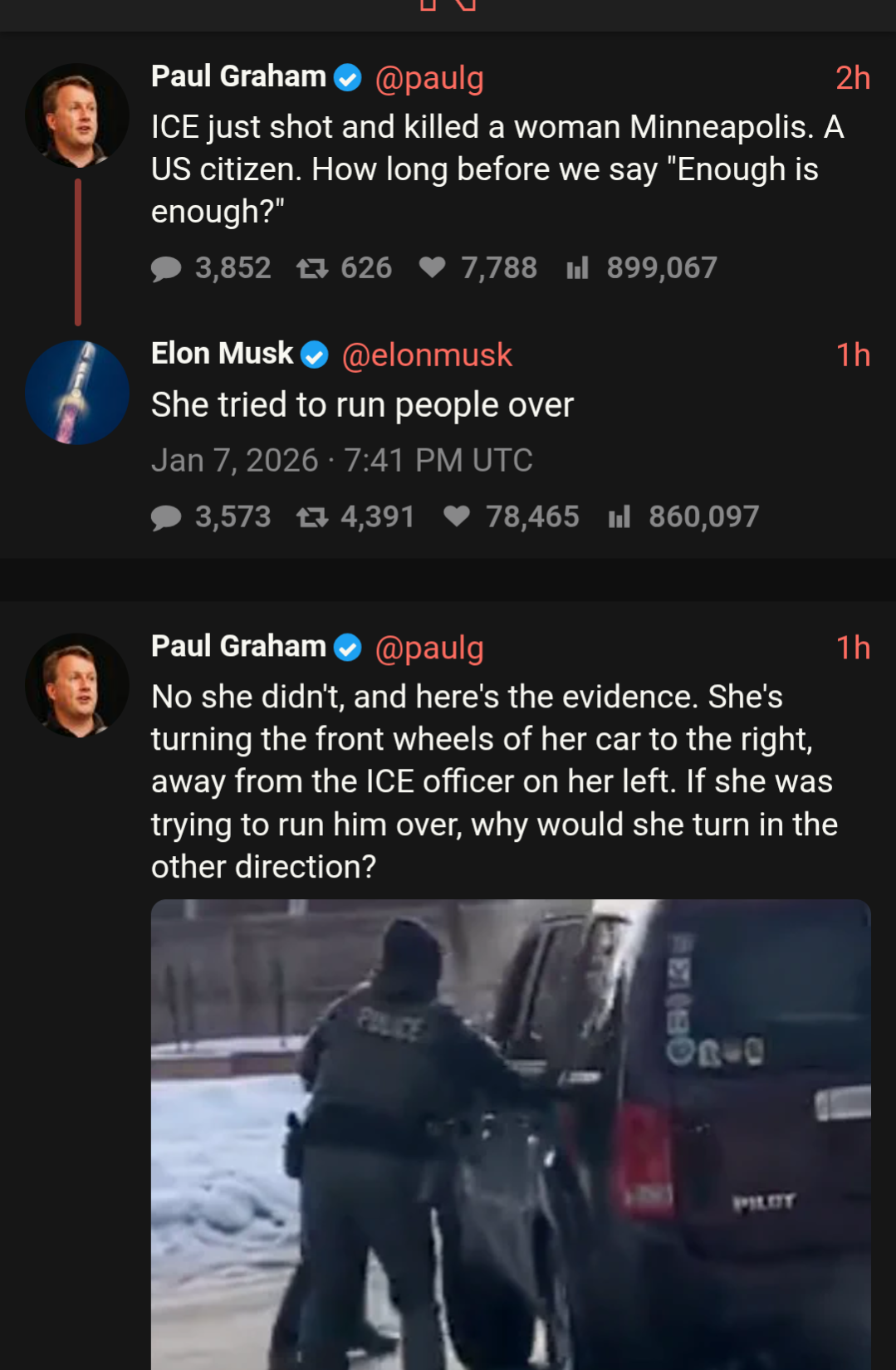Like the tweet with 7,788 likes
Image resolution: width=896 pixels, height=1370 pixels.
[432, 267]
